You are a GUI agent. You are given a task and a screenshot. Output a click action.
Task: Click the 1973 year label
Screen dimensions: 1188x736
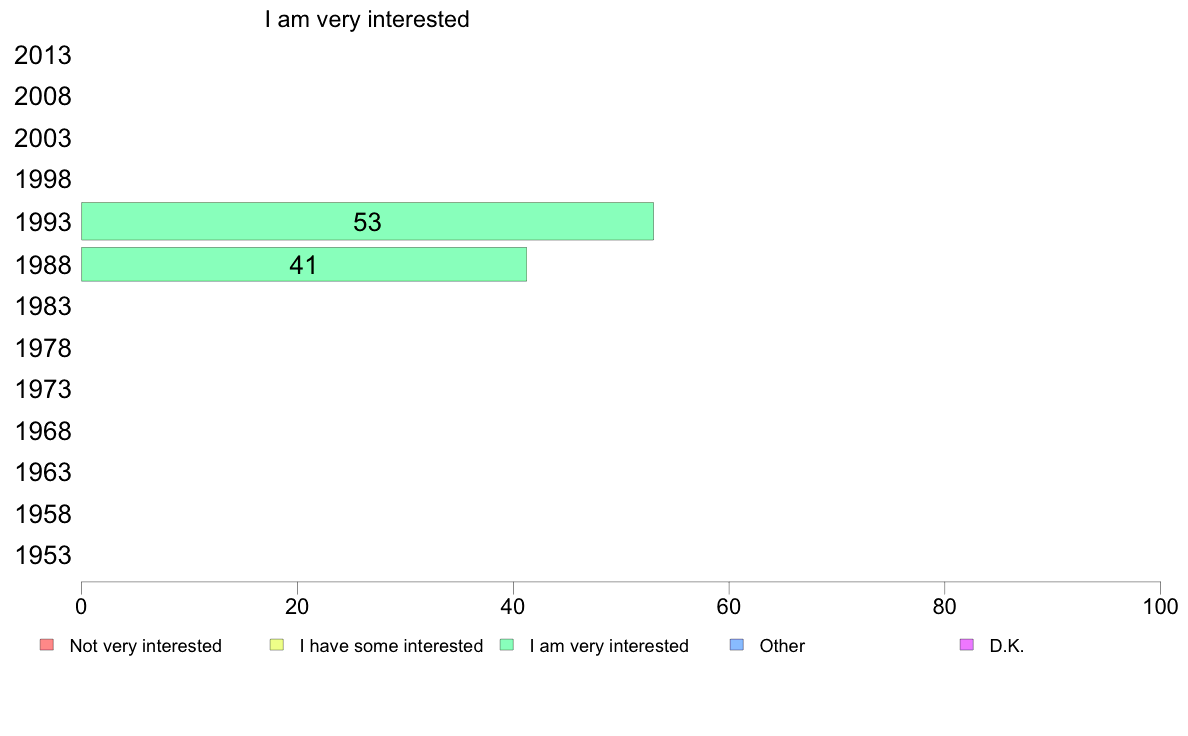[43, 389]
